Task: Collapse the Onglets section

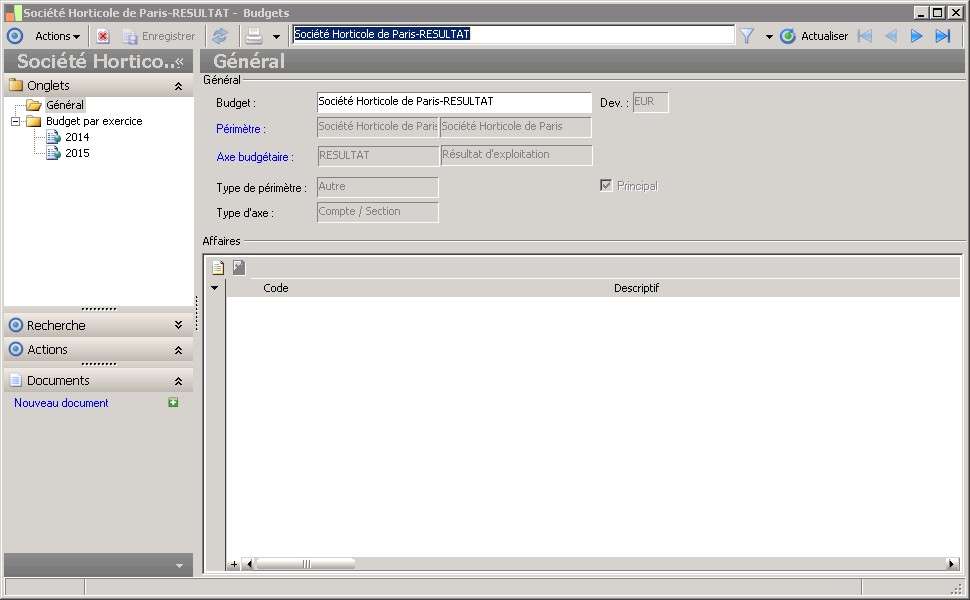Action: (178, 86)
